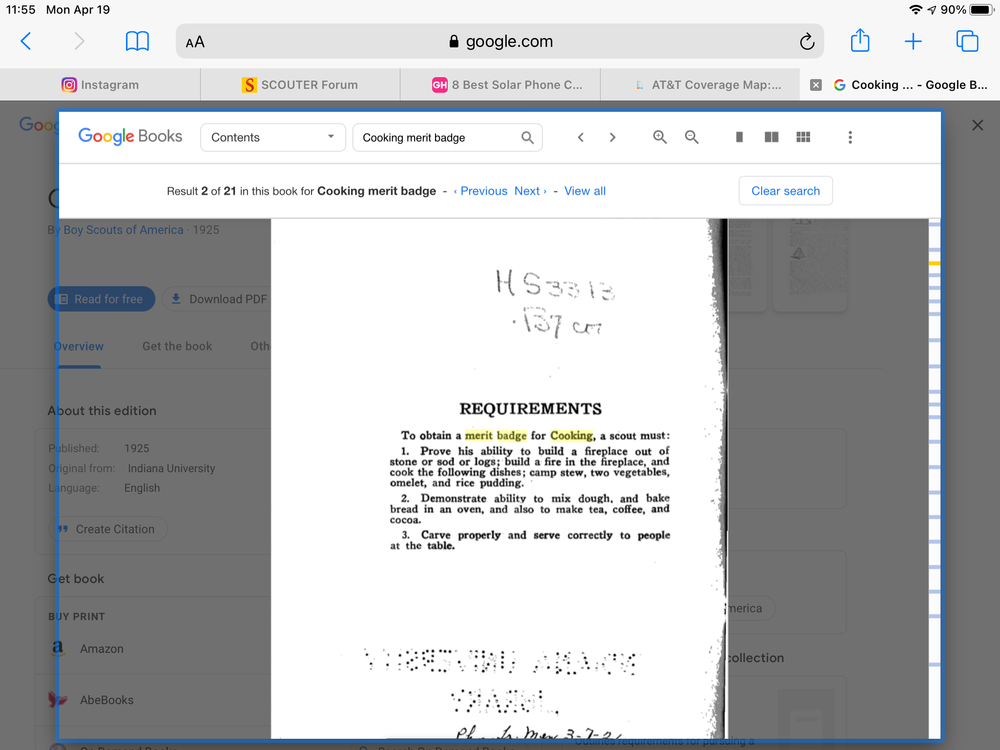Viewport: 1000px width, 750px height.
Task: Click the Clear search button
Action: coord(785,191)
